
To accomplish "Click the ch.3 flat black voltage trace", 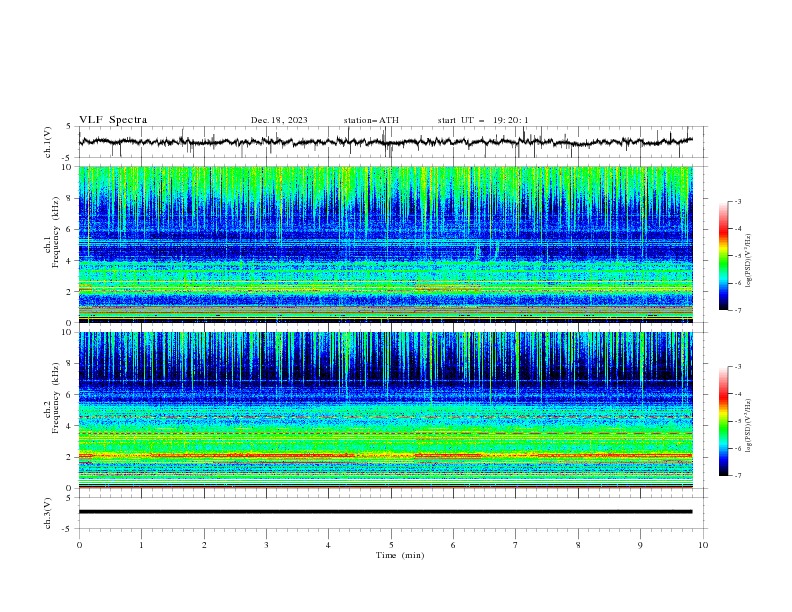I will click(x=385, y=512).
